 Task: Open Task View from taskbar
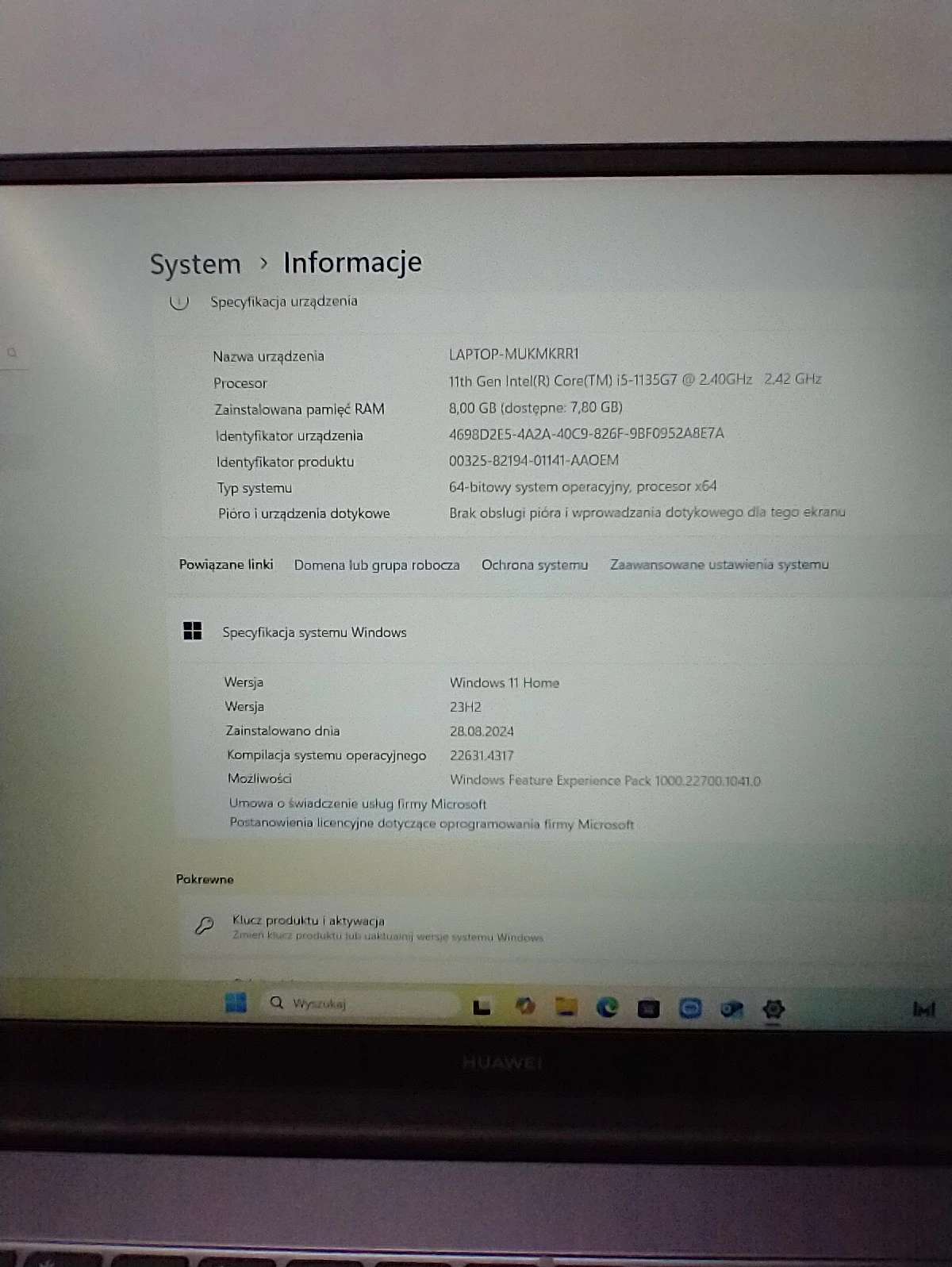(482, 1007)
